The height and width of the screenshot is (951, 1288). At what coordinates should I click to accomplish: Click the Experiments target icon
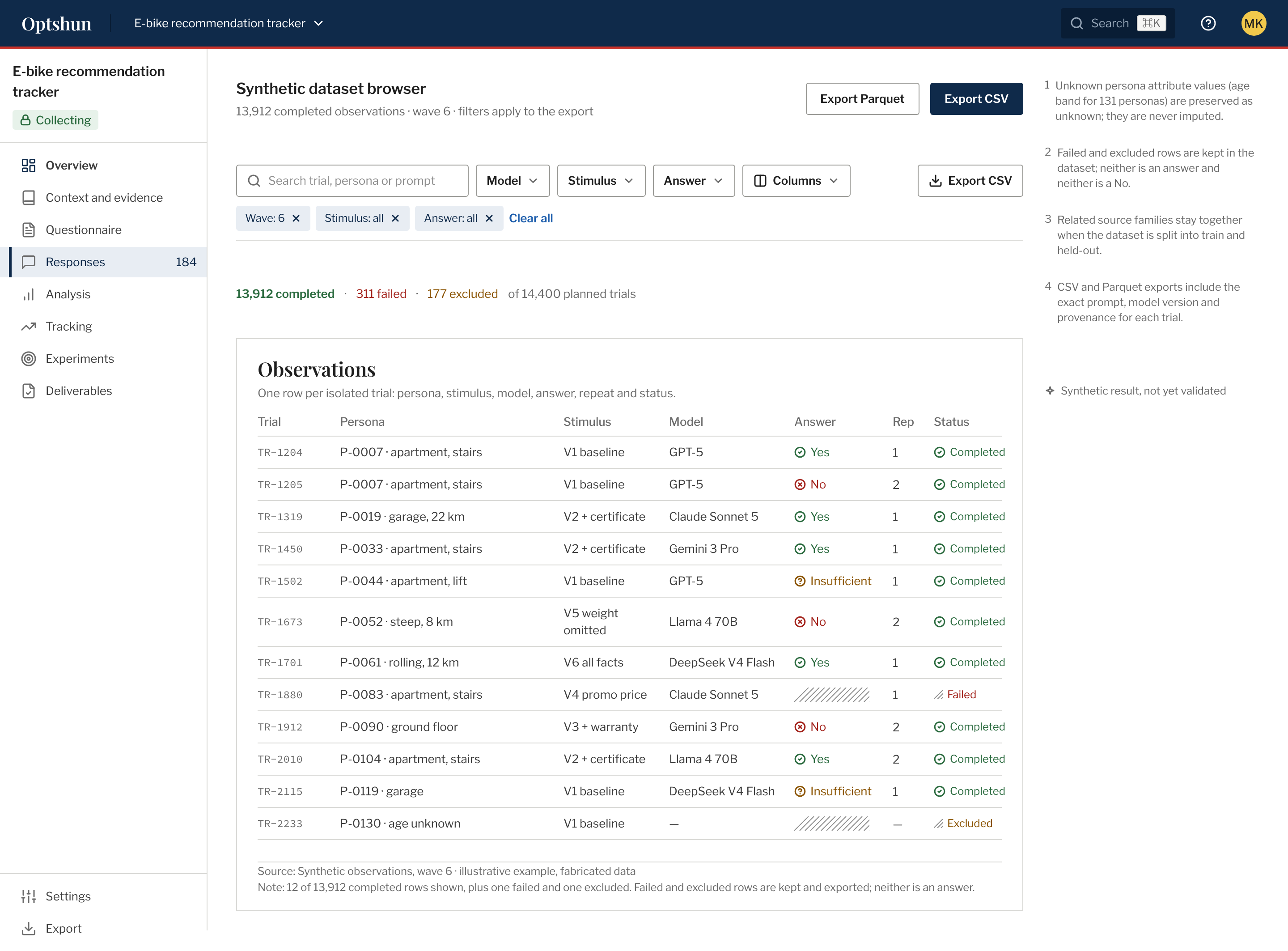pyautogui.click(x=29, y=359)
